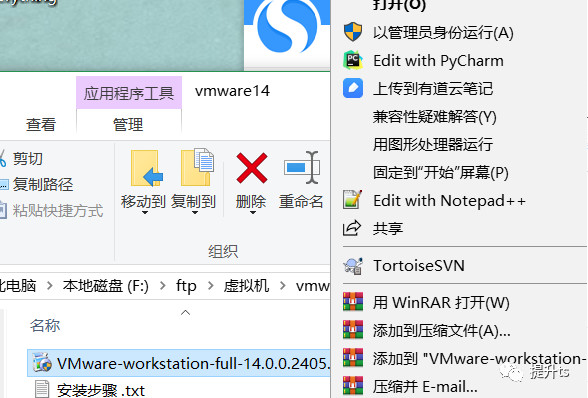Image resolution: width=588 pixels, height=398 pixels.
Task: Choose 上传到有道云笔记 menu entry
Action: click(x=433, y=89)
